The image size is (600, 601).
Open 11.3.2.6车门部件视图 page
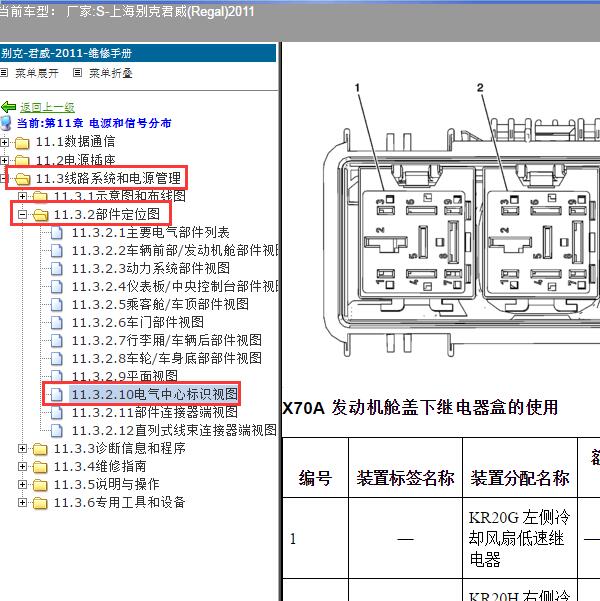(x=138, y=322)
